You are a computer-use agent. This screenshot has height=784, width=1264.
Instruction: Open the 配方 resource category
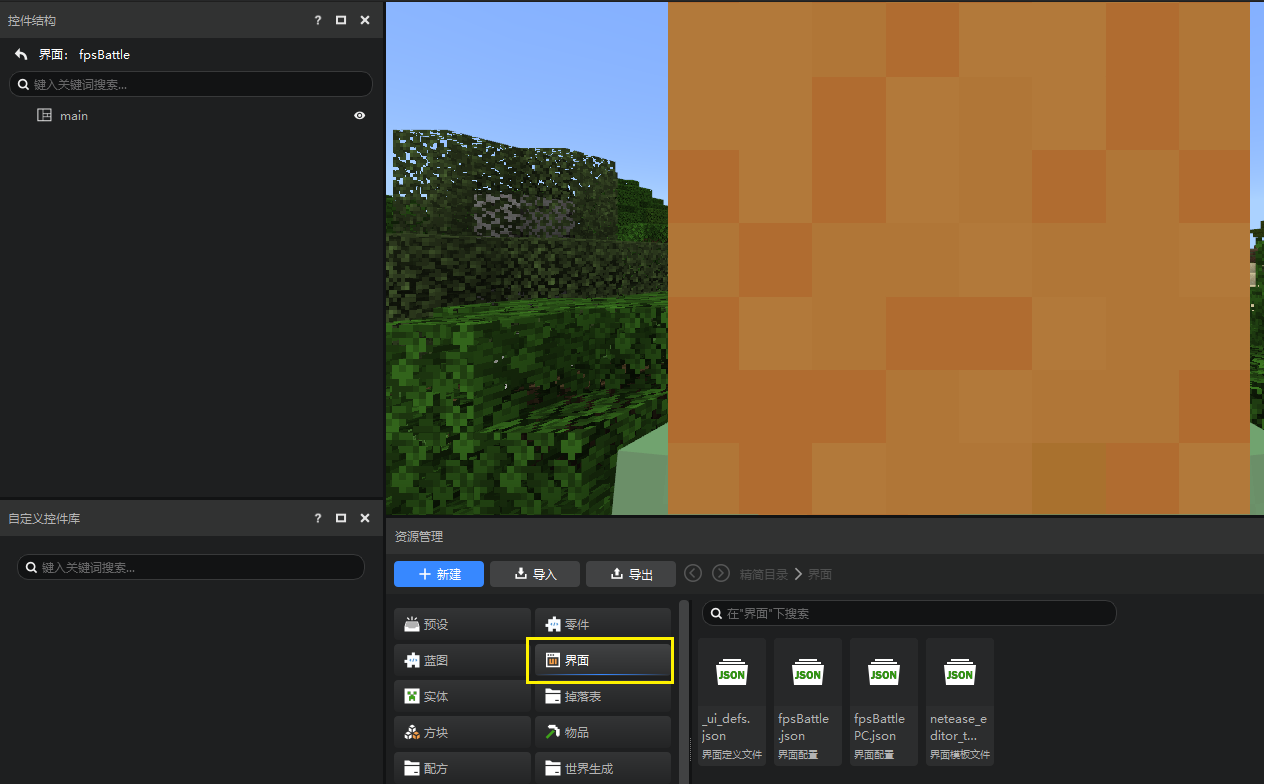[x=462, y=768]
